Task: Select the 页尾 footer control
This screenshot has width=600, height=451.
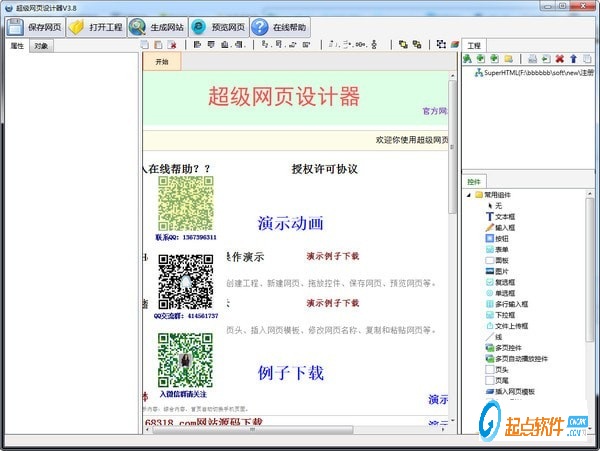Action: (497, 381)
